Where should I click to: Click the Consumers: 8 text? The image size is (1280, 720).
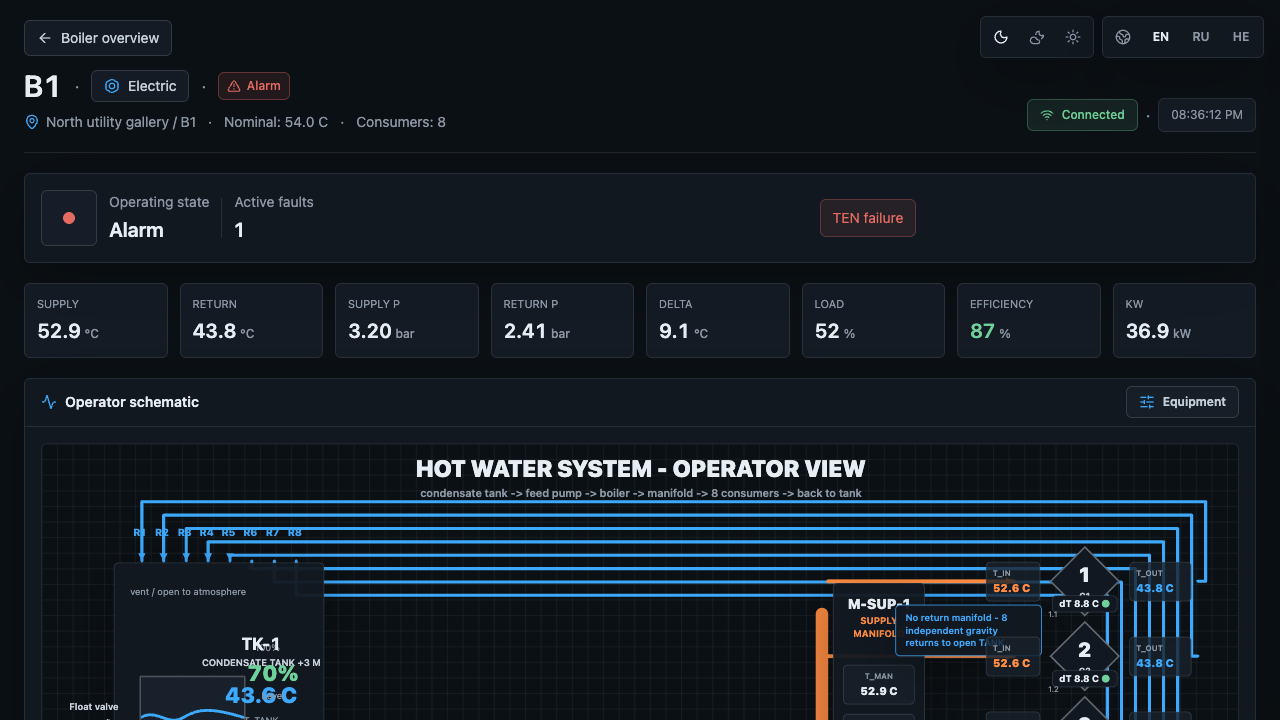(x=401, y=122)
